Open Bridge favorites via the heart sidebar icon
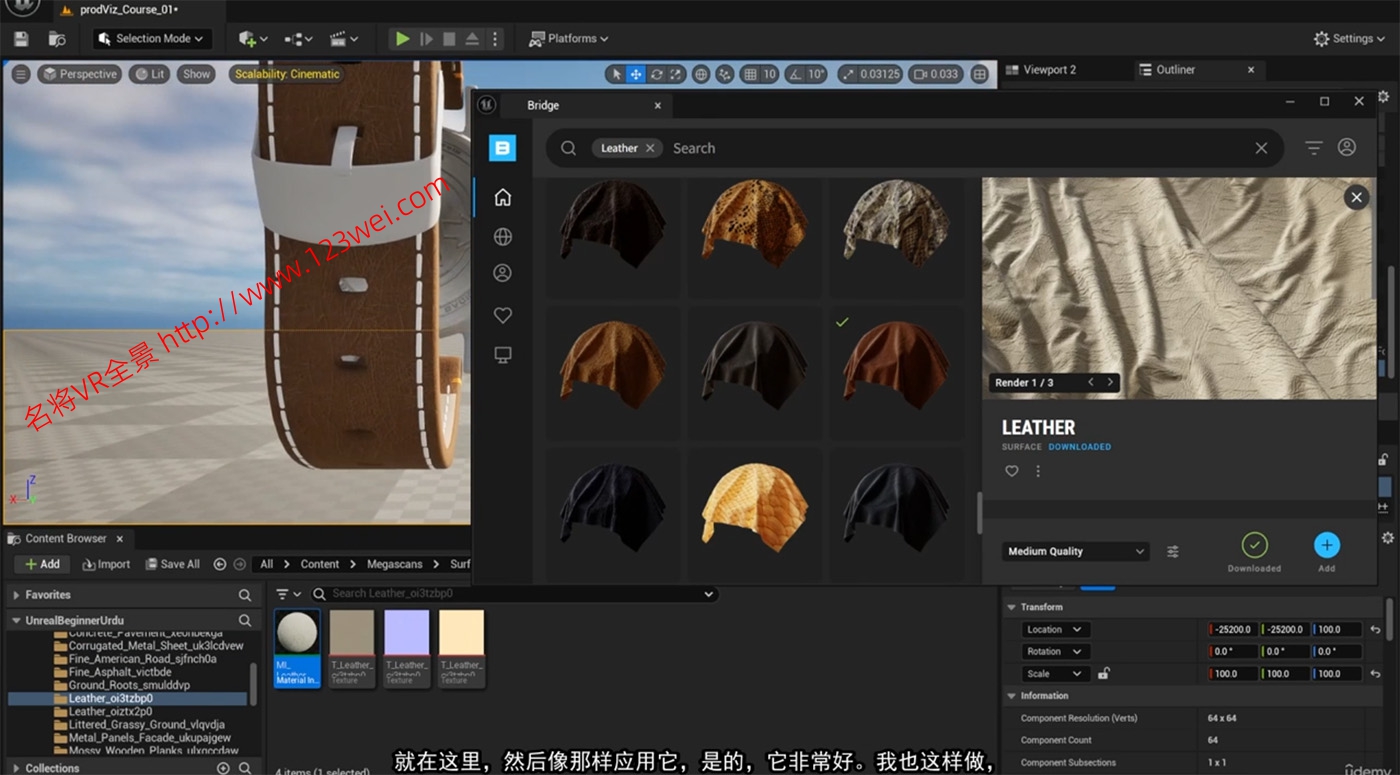This screenshot has height=775, width=1400. coord(502,314)
